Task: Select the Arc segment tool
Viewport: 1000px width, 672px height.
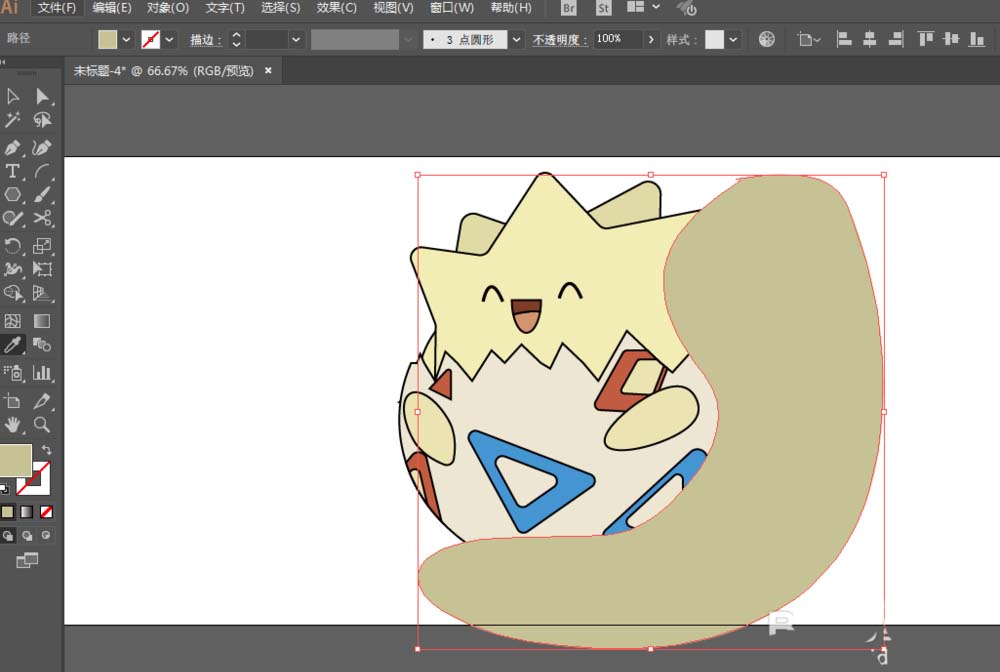Action: point(42,172)
